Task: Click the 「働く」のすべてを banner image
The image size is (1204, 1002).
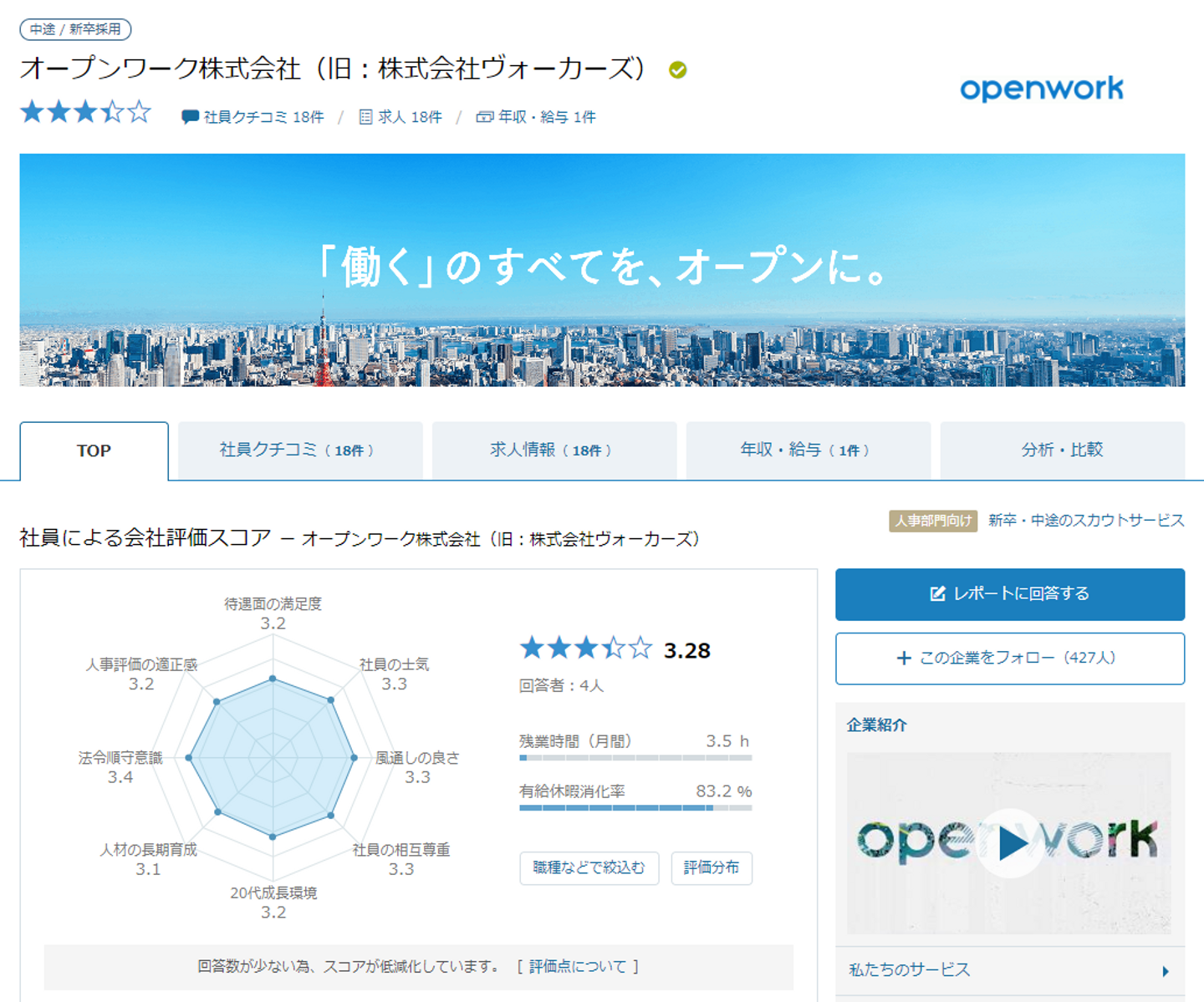Action: click(602, 270)
